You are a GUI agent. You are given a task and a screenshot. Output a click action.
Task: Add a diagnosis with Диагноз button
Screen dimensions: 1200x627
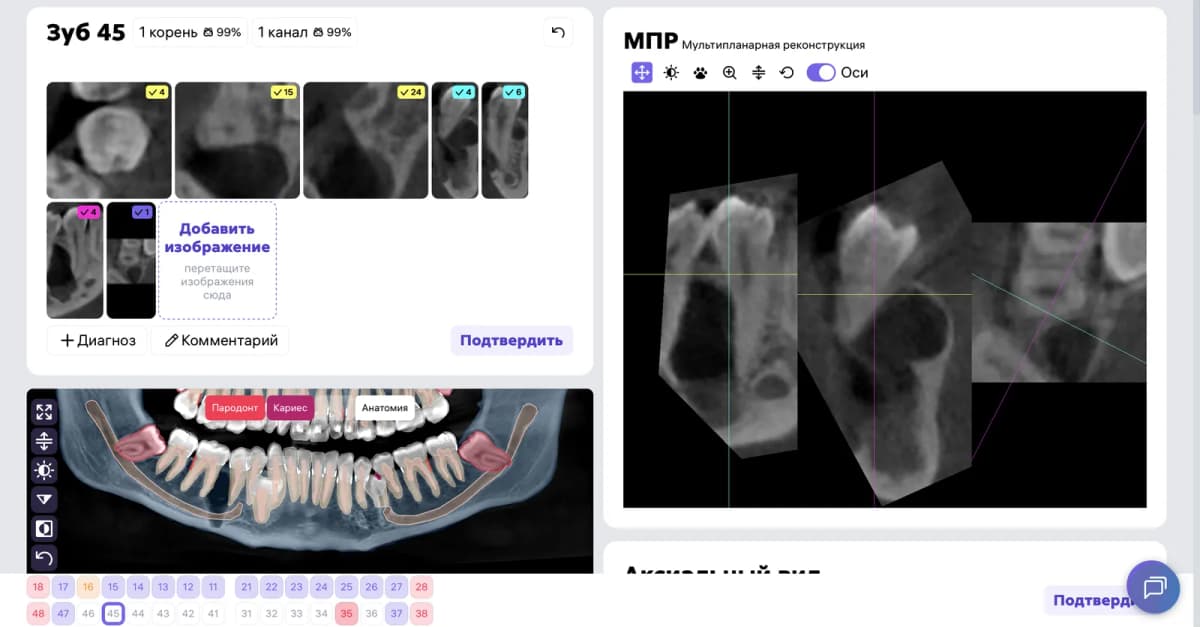97,340
